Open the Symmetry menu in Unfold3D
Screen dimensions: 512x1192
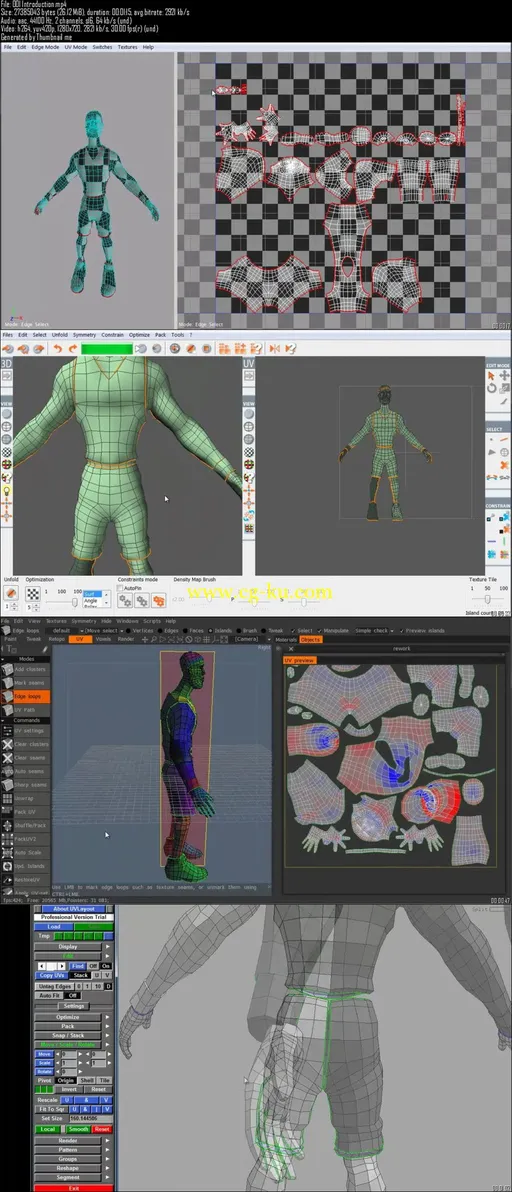(x=84, y=334)
